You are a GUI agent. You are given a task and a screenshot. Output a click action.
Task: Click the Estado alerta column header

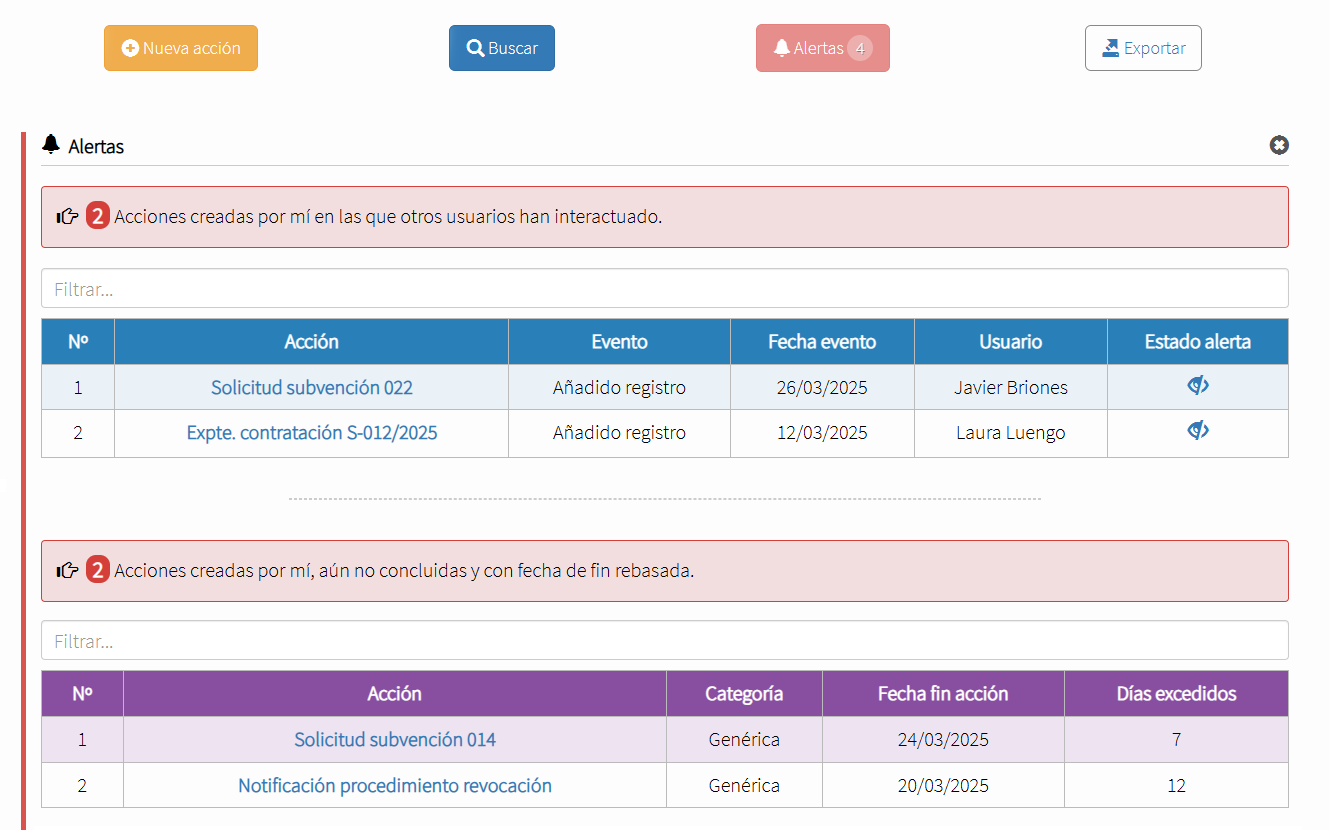(x=1197, y=342)
